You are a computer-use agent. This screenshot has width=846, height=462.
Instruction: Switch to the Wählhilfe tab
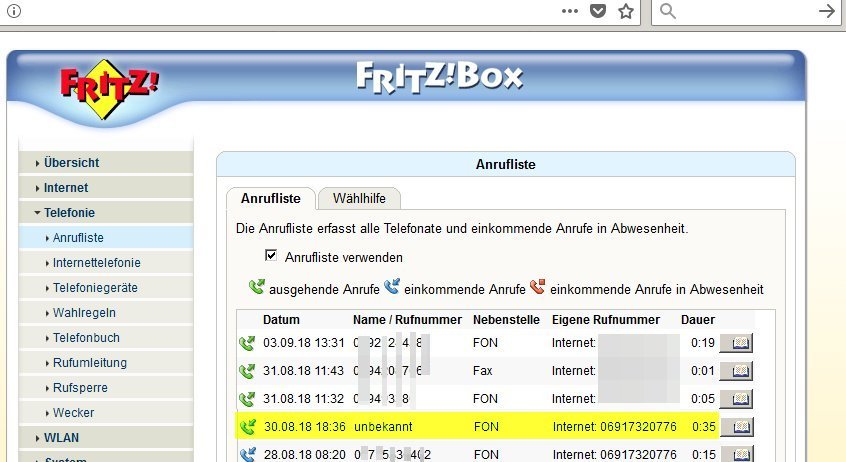click(x=359, y=199)
